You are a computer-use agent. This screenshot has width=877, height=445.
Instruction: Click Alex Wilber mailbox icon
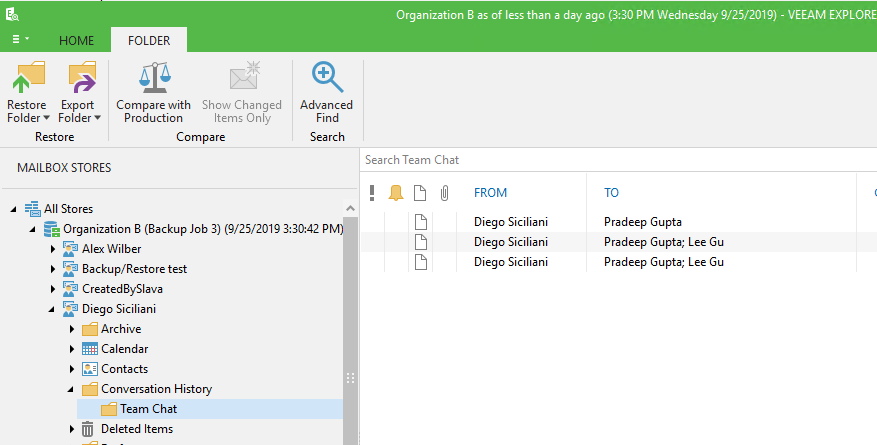point(70,249)
